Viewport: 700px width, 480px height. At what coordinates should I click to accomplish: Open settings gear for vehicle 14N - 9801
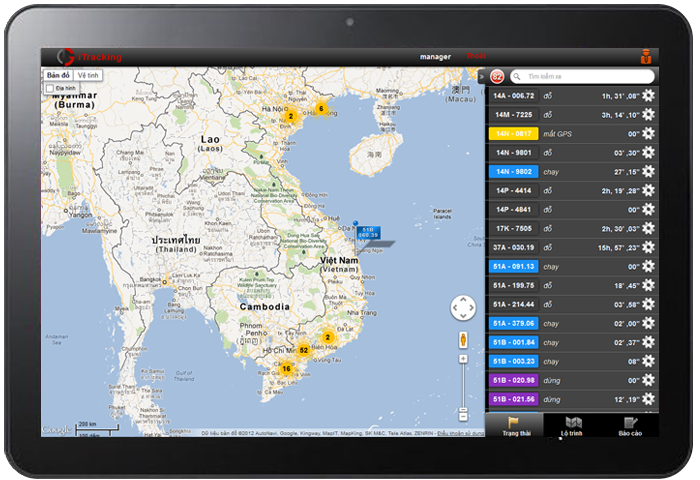648,153
